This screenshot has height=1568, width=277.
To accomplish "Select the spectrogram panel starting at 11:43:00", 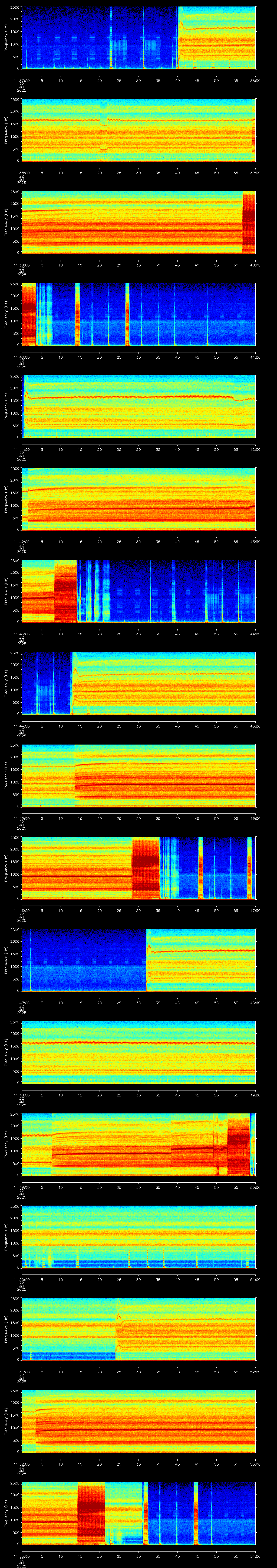I will pos(139,591).
